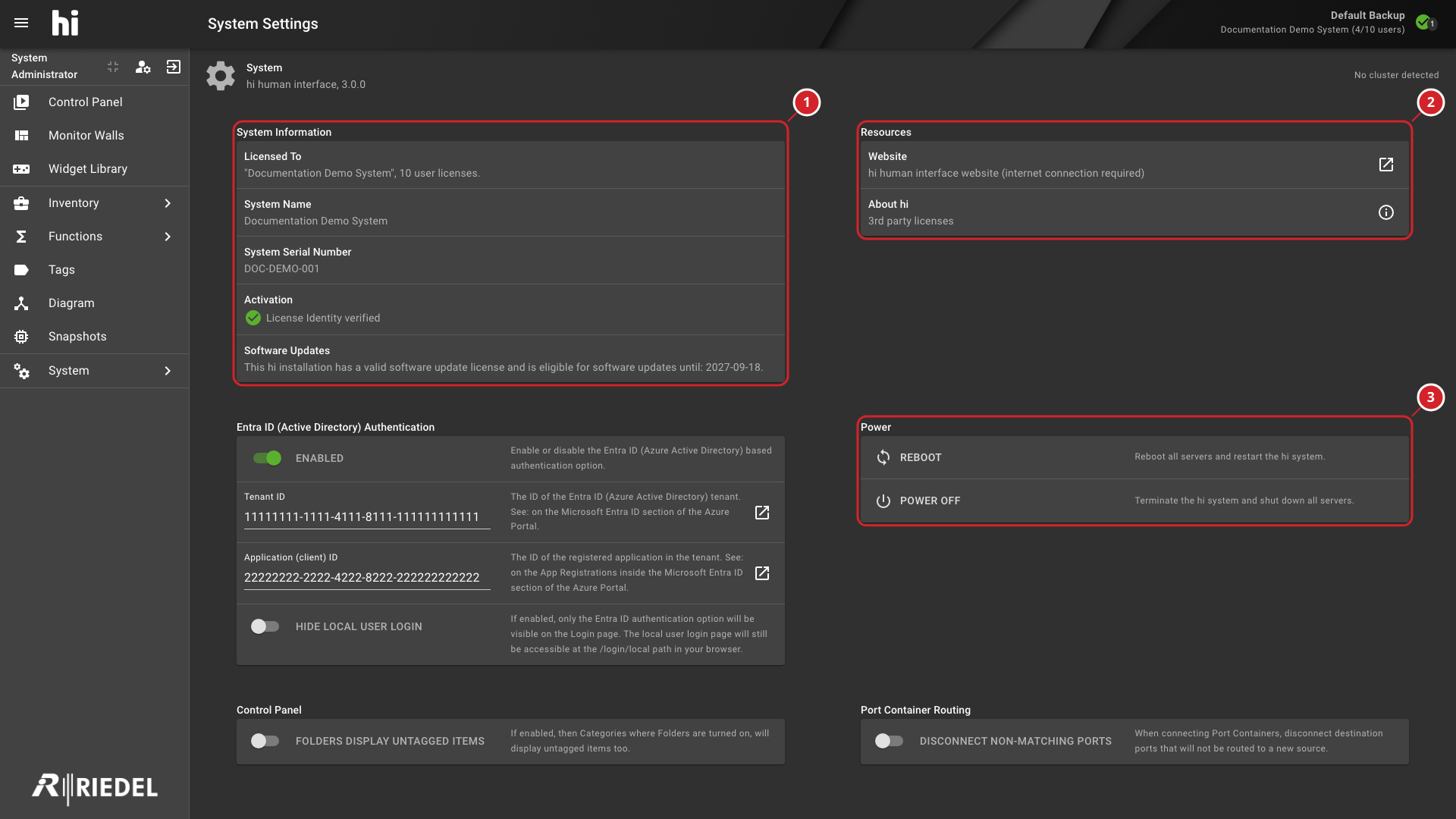Screen dimensions: 1456x819
Task: Click the Control Panel sidebar icon
Action: point(21,102)
